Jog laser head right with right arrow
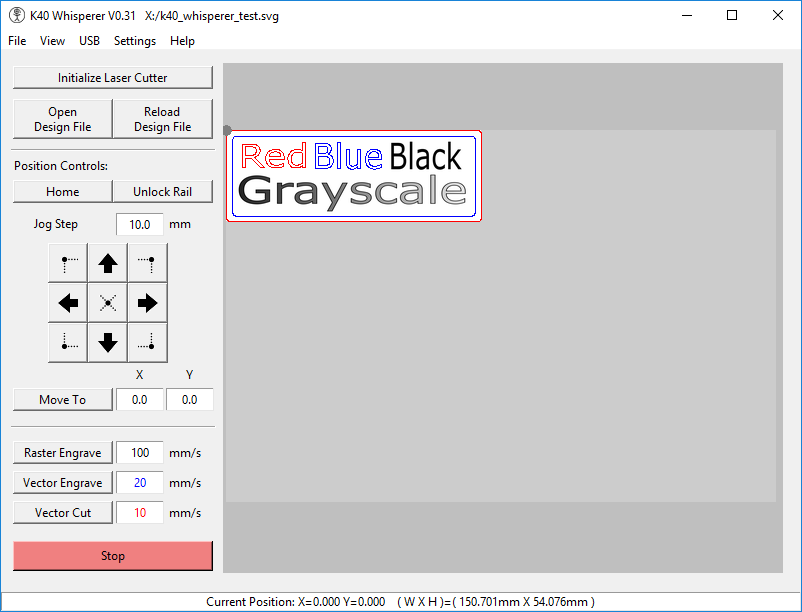Image resolution: width=802 pixels, height=612 pixels. tap(147, 303)
